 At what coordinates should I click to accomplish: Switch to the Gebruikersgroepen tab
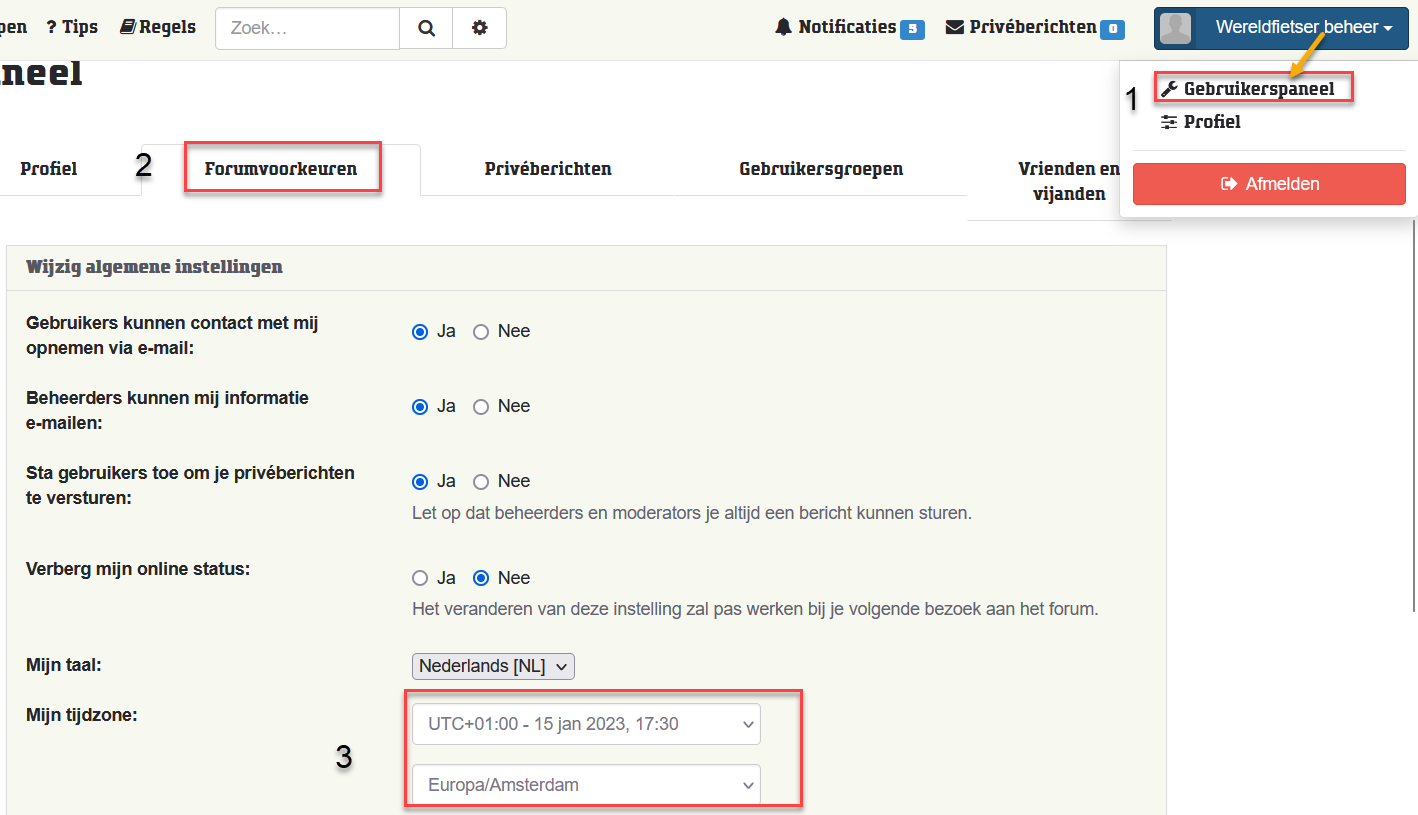point(821,169)
